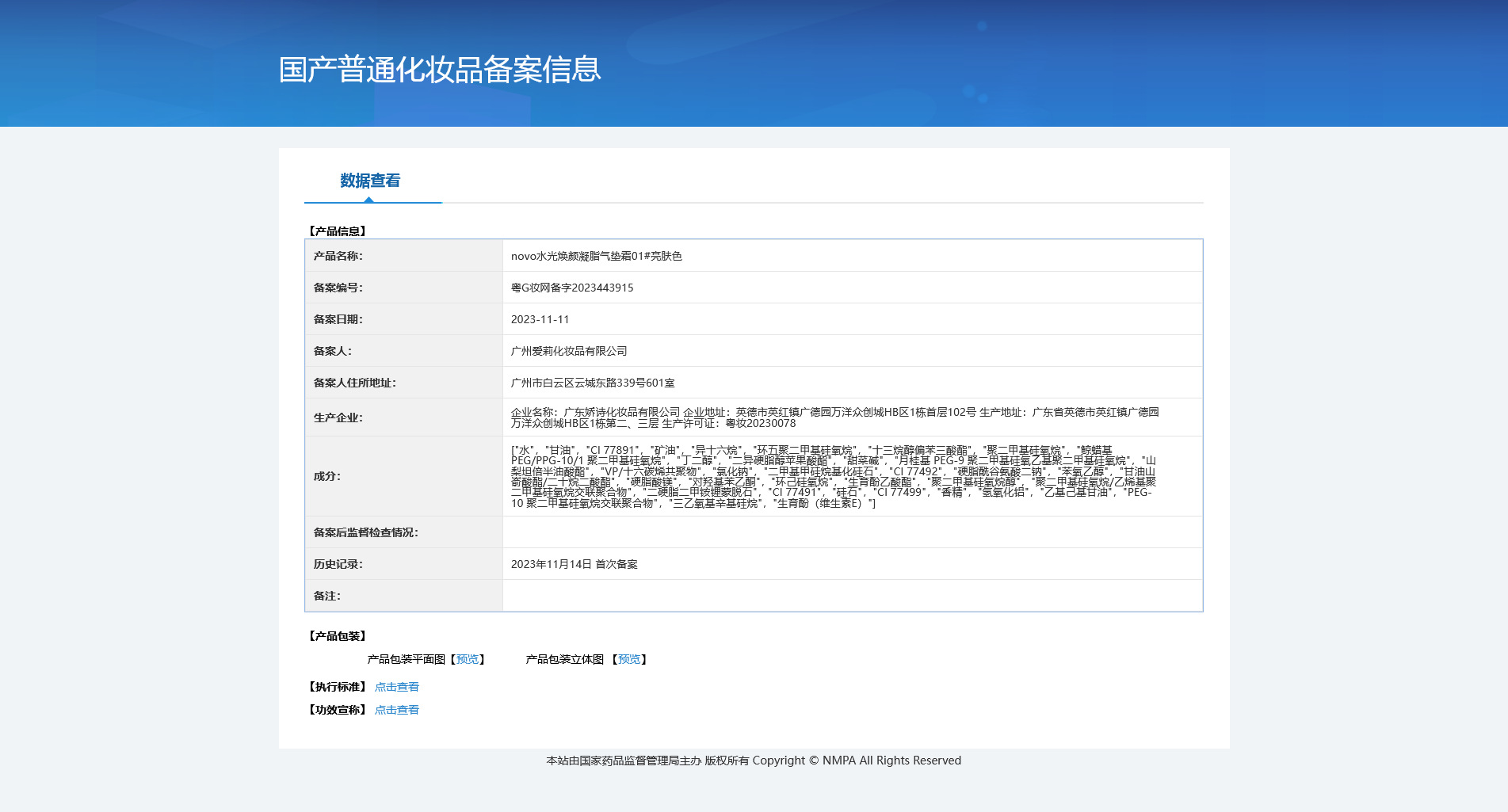Image resolution: width=1508 pixels, height=812 pixels.
Task: Click the 备案后监督检查情况 row label
Action: 366,532
